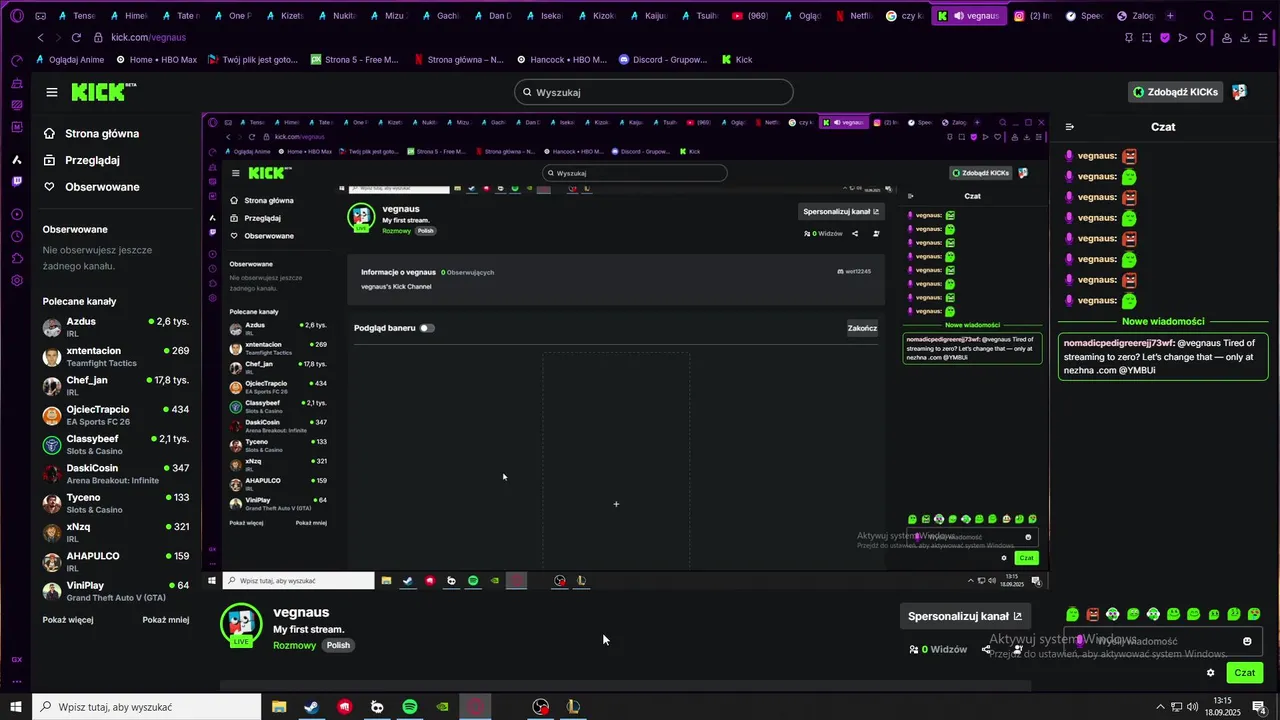Open GX Corner from the sidebar
Viewport: 1280px width, 720px height.
(17, 659)
